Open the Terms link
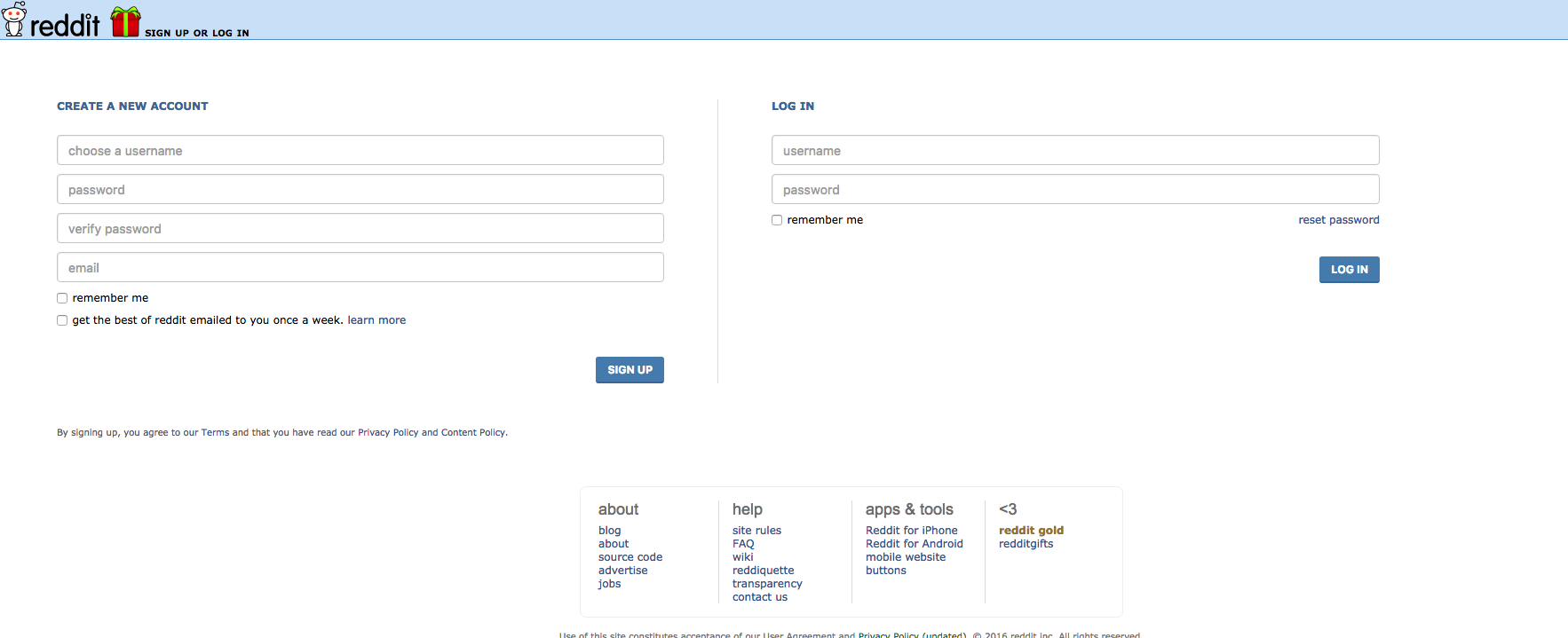The width and height of the screenshot is (1568, 638). click(x=215, y=433)
